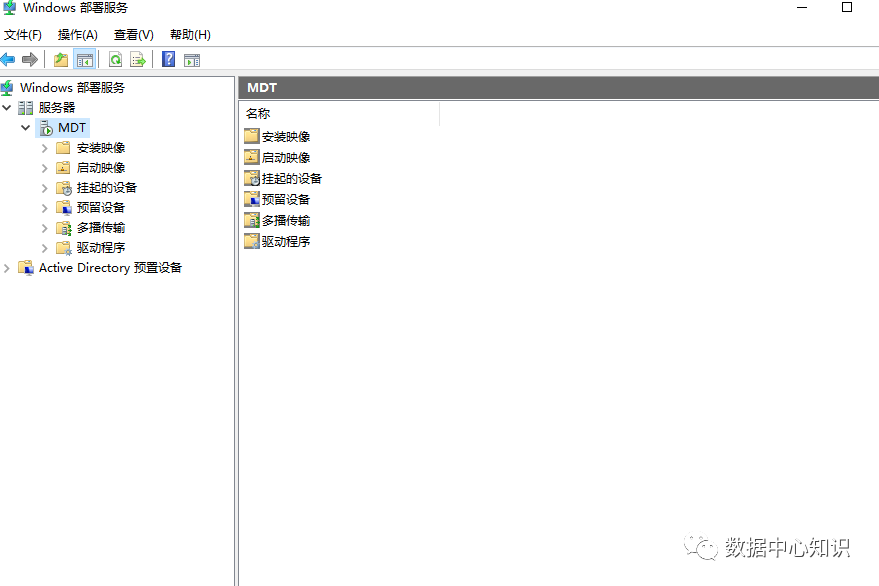879x586 pixels.
Task: Click the 安装映像 folder icon in tree
Action: (x=63, y=147)
